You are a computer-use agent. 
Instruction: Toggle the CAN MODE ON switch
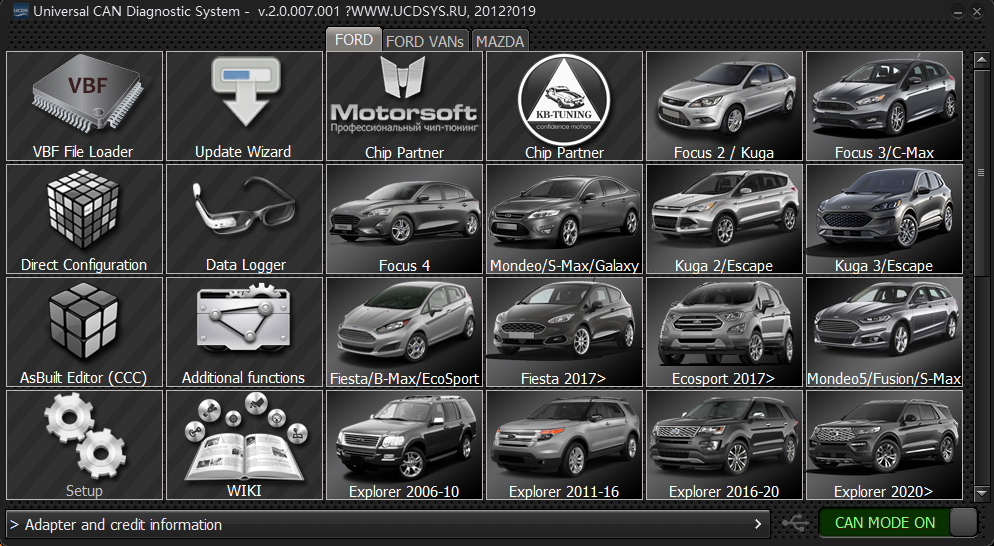pyautogui.click(x=898, y=523)
